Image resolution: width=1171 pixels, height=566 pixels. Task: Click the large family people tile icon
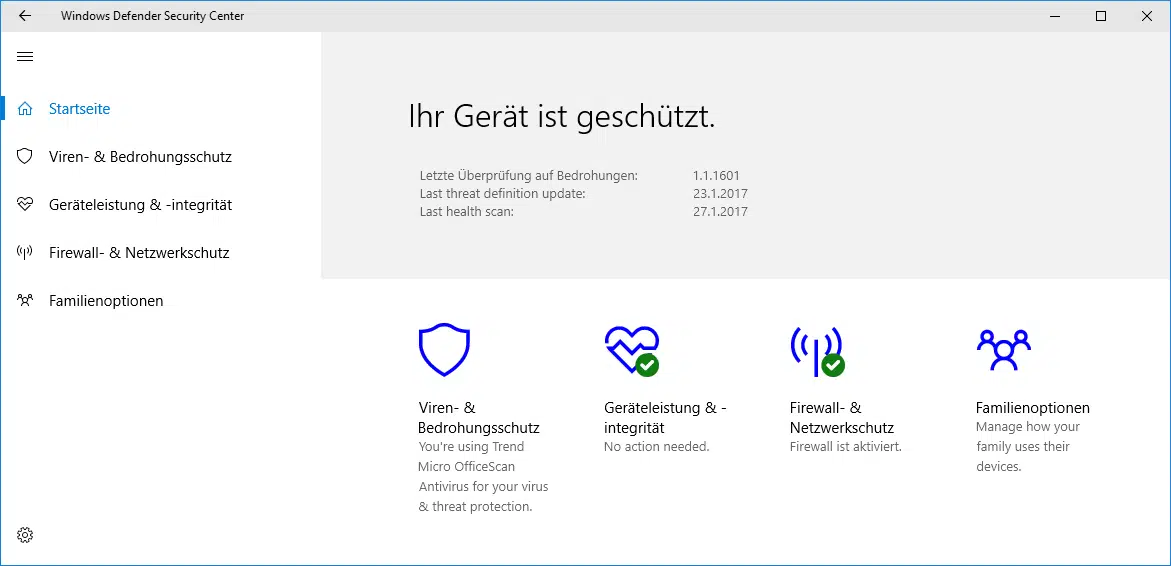pos(1003,349)
